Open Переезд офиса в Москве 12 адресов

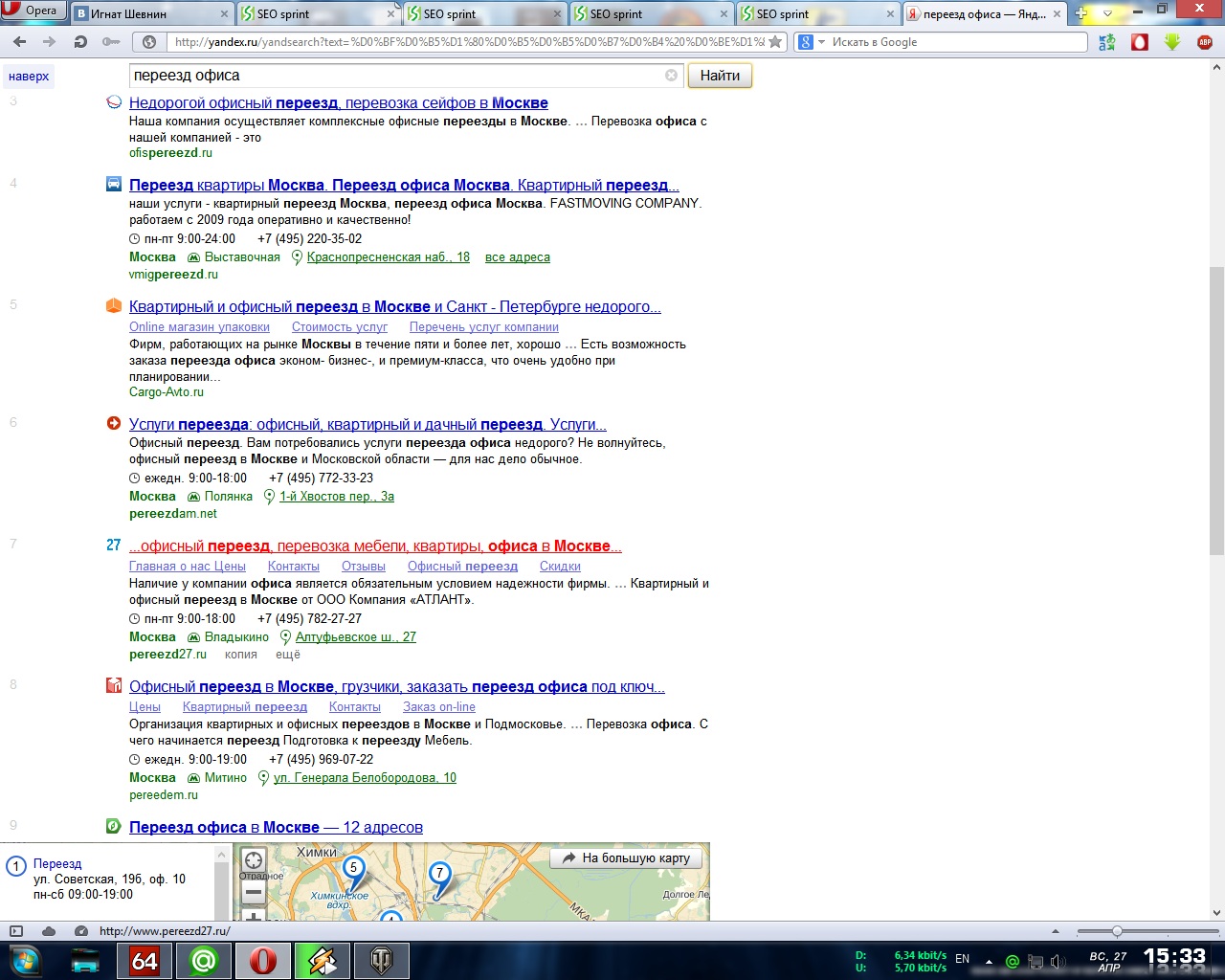click(276, 828)
